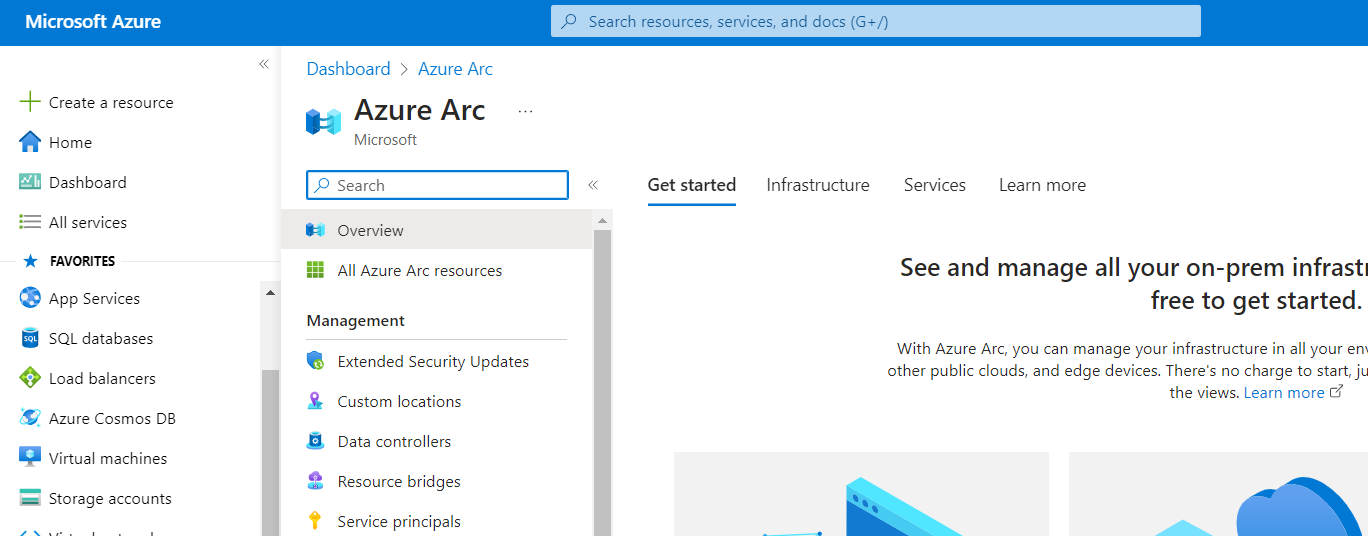1368x536 pixels.
Task: Open the ellipsis menu beside Azure Arc
Action: coord(526,111)
